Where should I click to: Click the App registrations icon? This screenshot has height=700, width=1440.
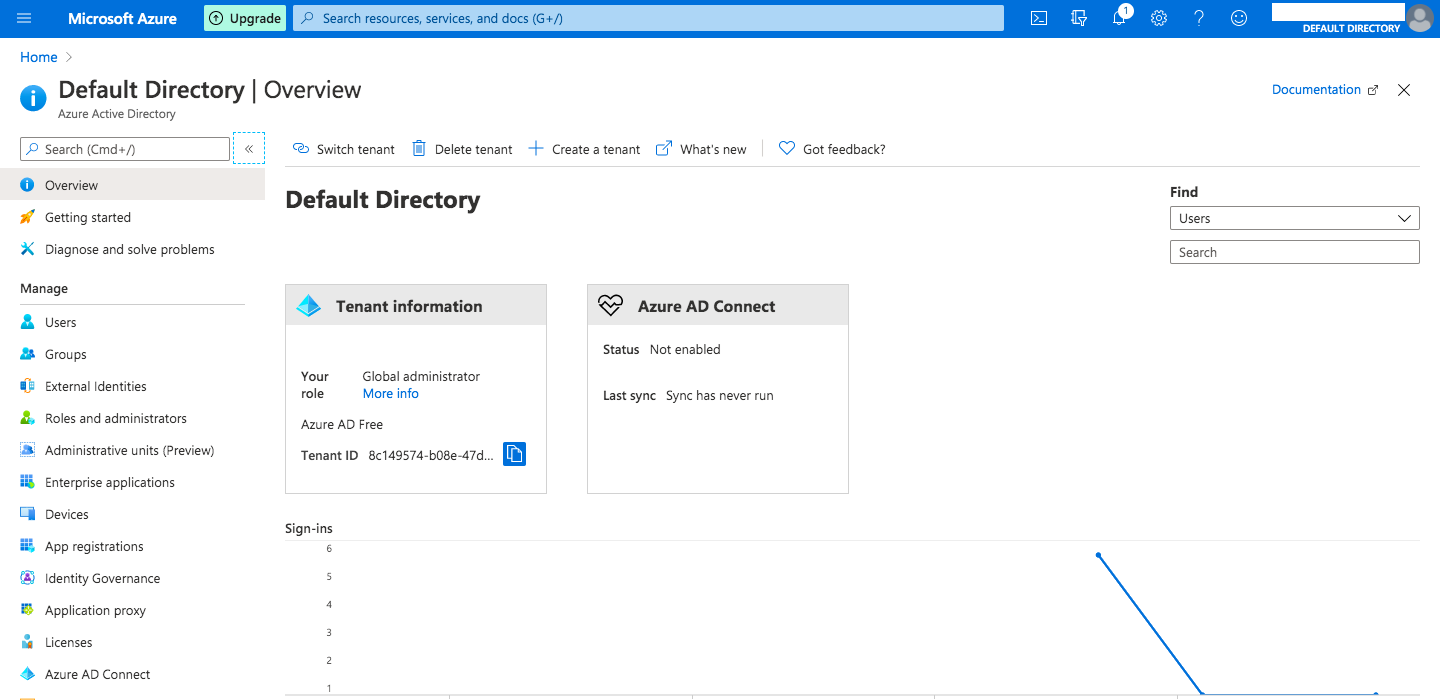pos(27,546)
